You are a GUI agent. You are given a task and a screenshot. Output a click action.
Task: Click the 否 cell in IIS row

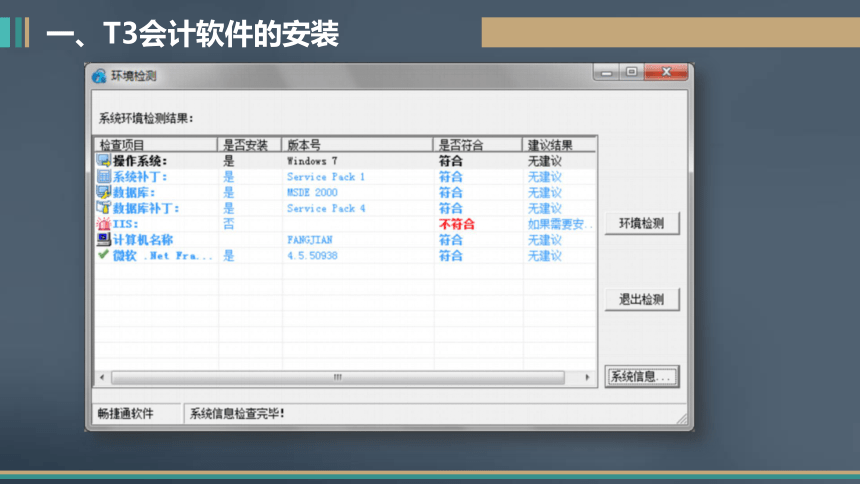(x=229, y=224)
